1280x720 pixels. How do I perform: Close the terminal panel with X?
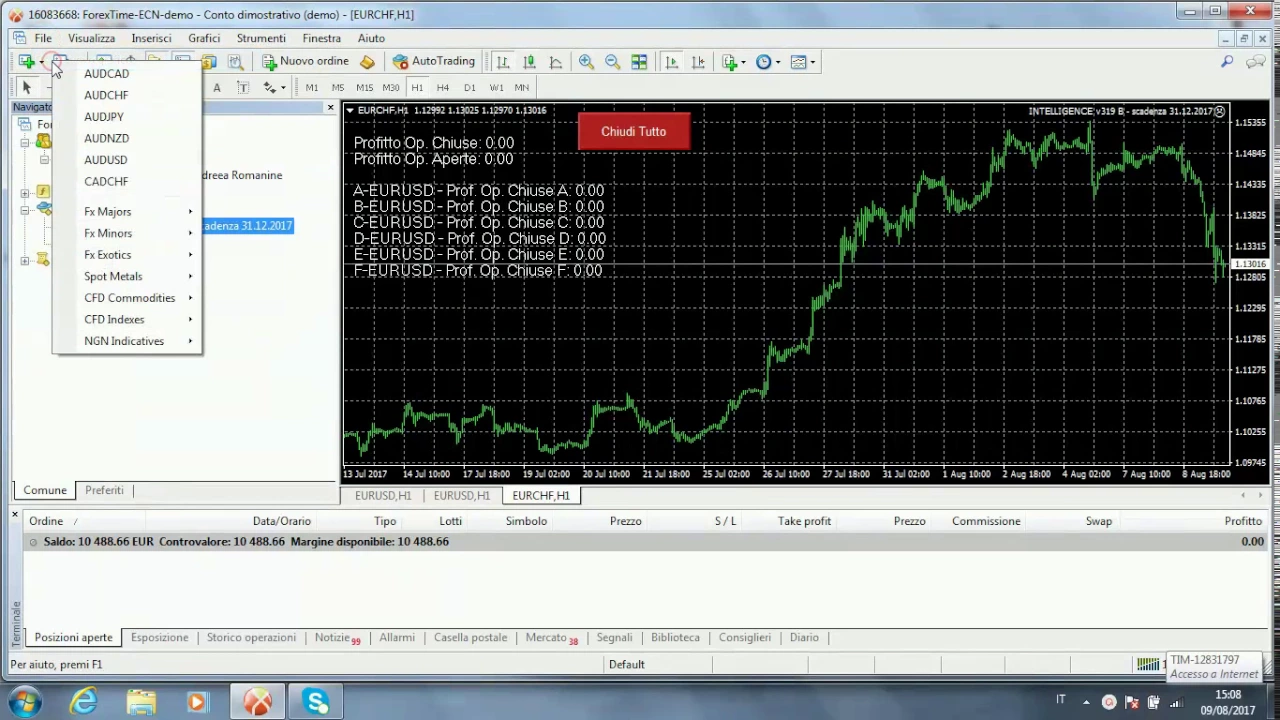pos(15,515)
